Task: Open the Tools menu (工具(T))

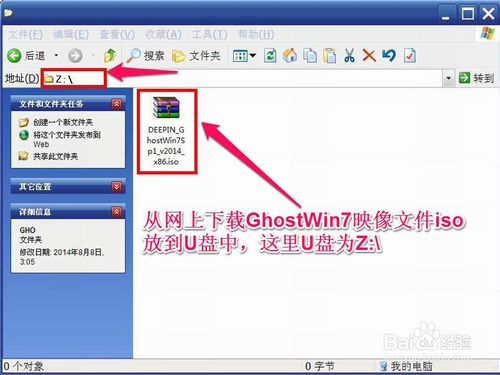Action: (x=209, y=34)
